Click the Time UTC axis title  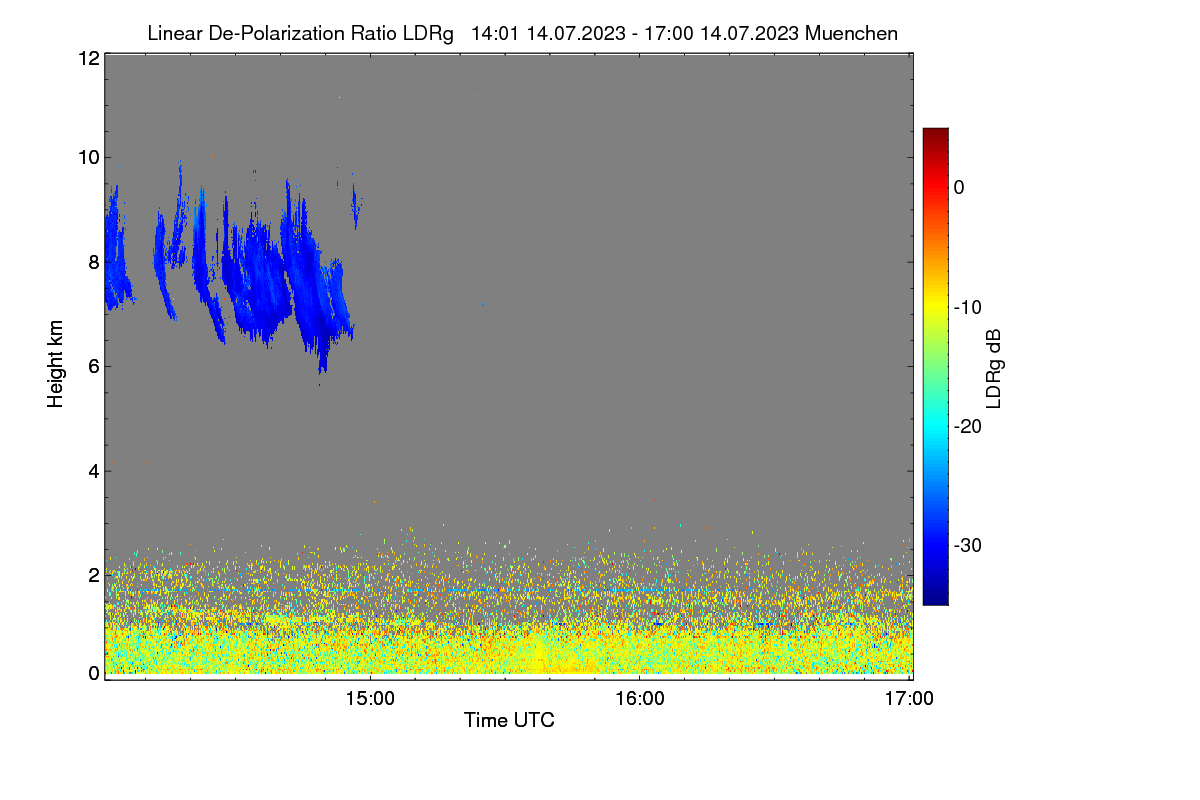point(509,720)
